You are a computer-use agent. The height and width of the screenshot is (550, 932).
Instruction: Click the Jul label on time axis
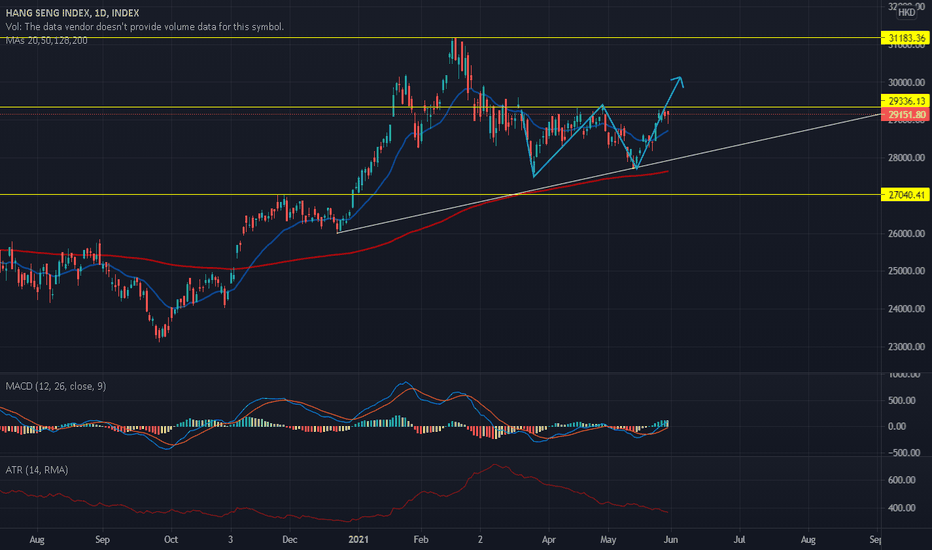739,540
